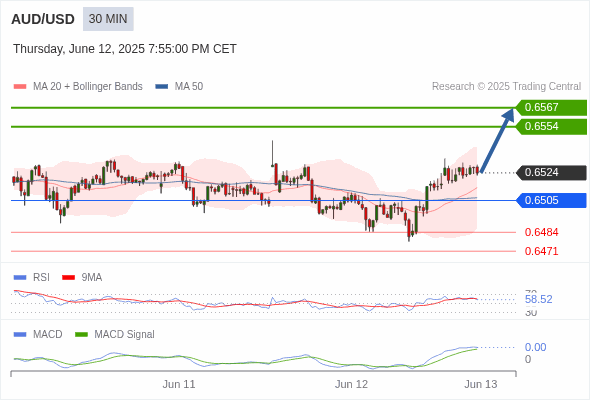
Task: Click the MACD value 0.00
Action: click(x=535, y=347)
